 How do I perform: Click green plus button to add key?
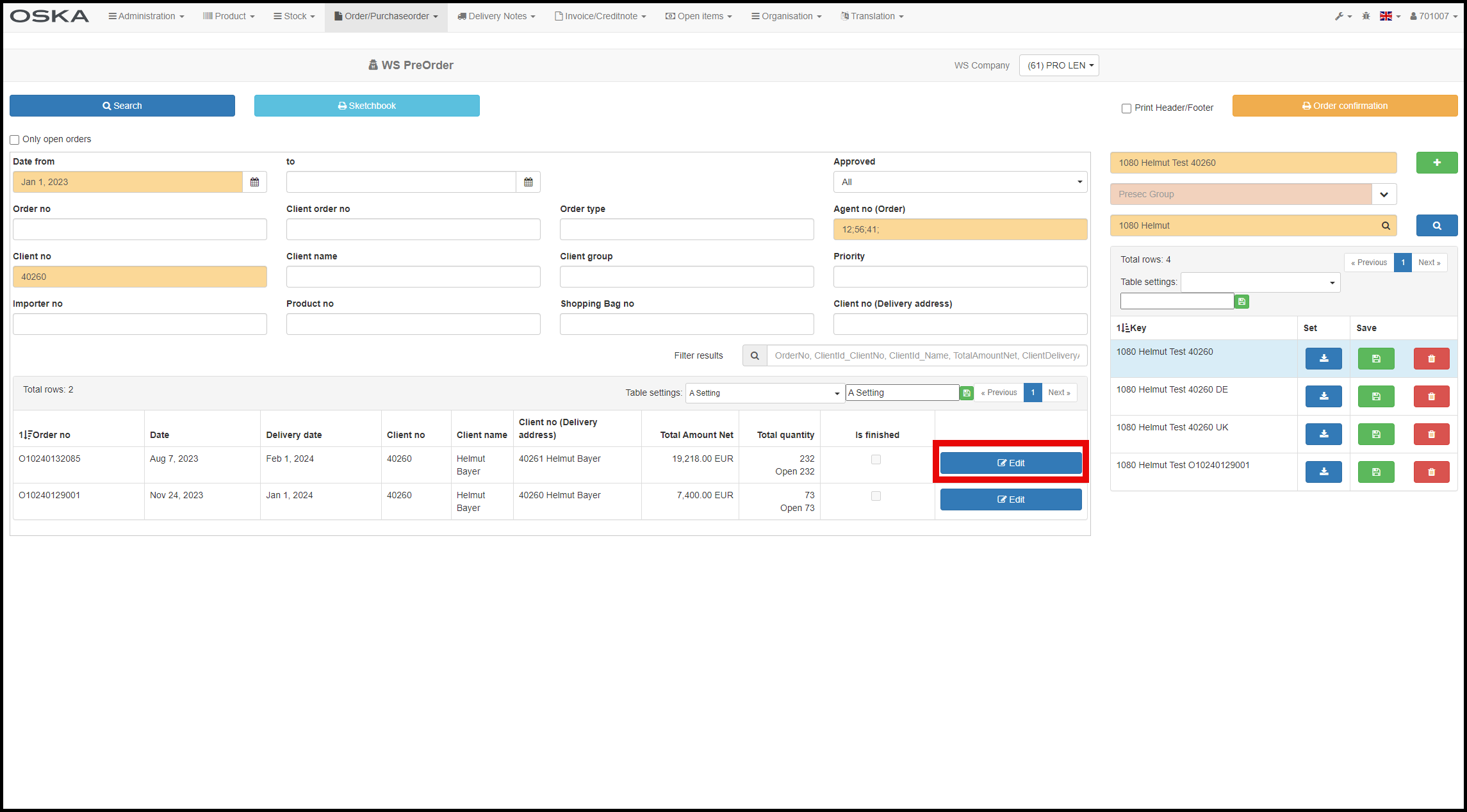pyautogui.click(x=1436, y=163)
